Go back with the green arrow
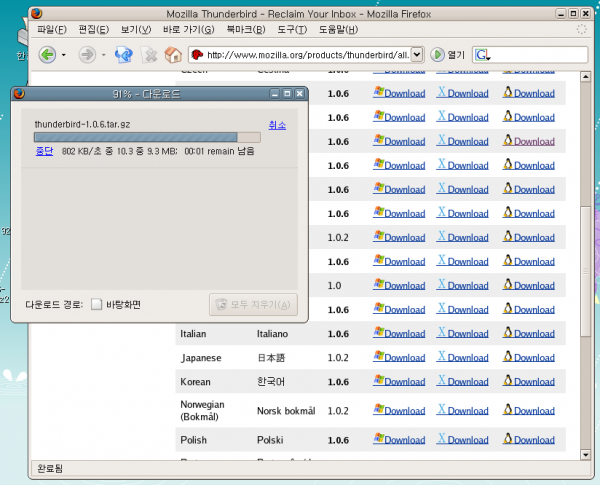This screenshot has height=485, width=600. 47,55
